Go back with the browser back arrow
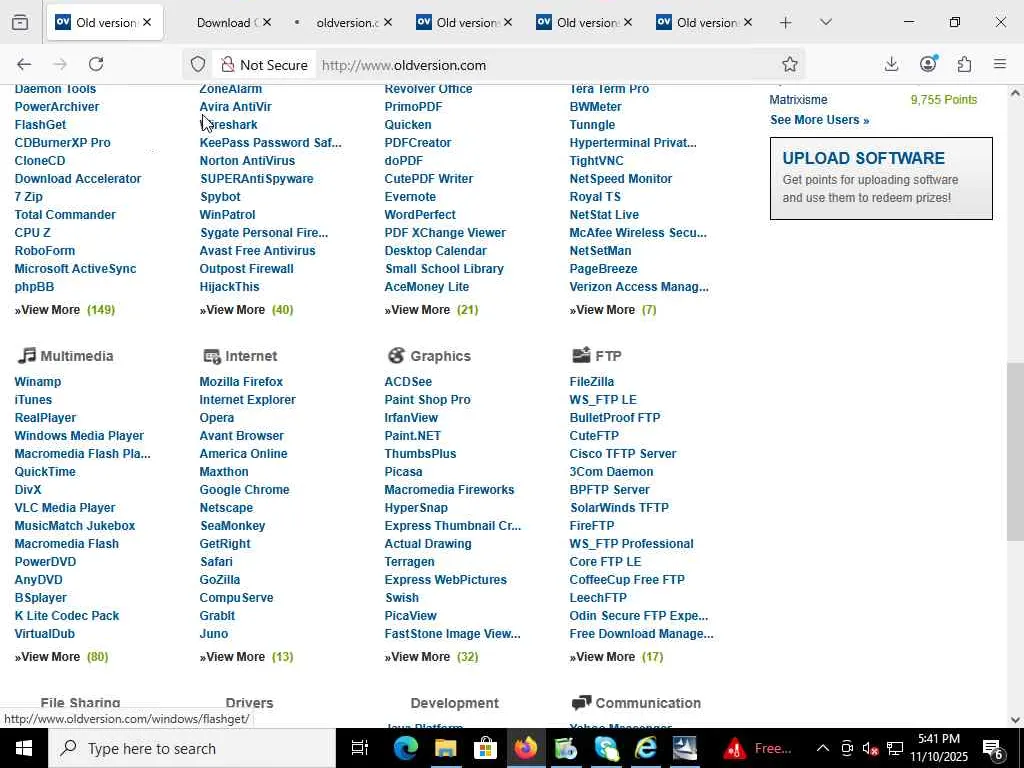This screenshot has width=1024, height=768. [24, 64]
